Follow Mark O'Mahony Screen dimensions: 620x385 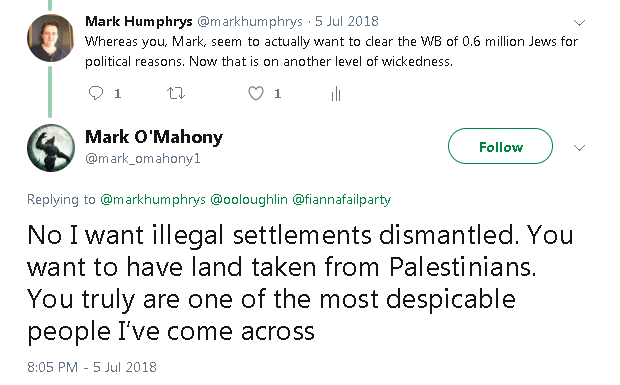500,146
